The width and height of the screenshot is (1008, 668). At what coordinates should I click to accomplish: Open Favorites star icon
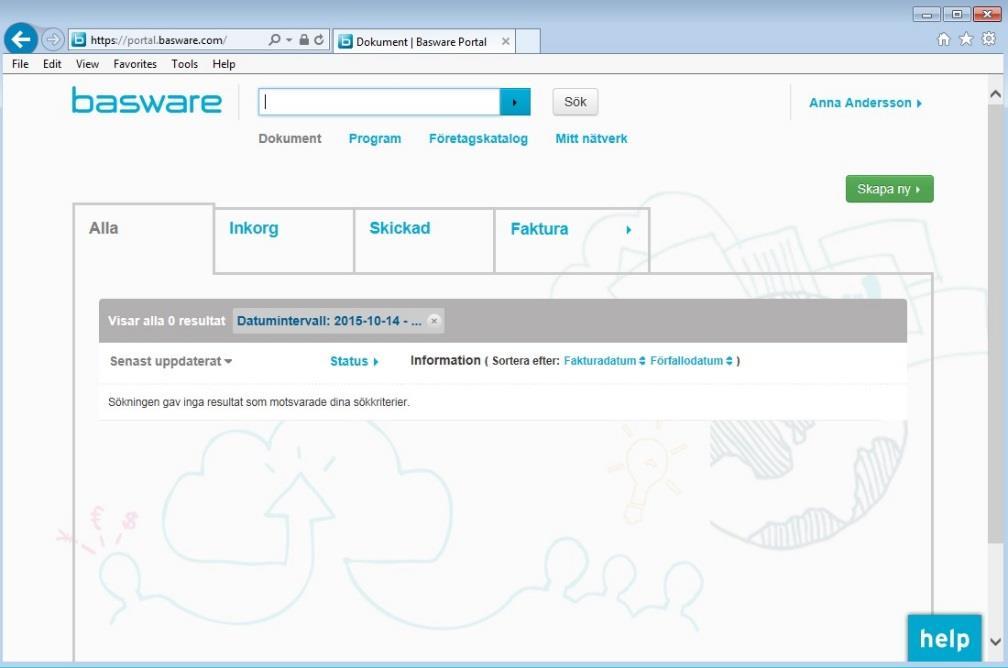(966, 39)
